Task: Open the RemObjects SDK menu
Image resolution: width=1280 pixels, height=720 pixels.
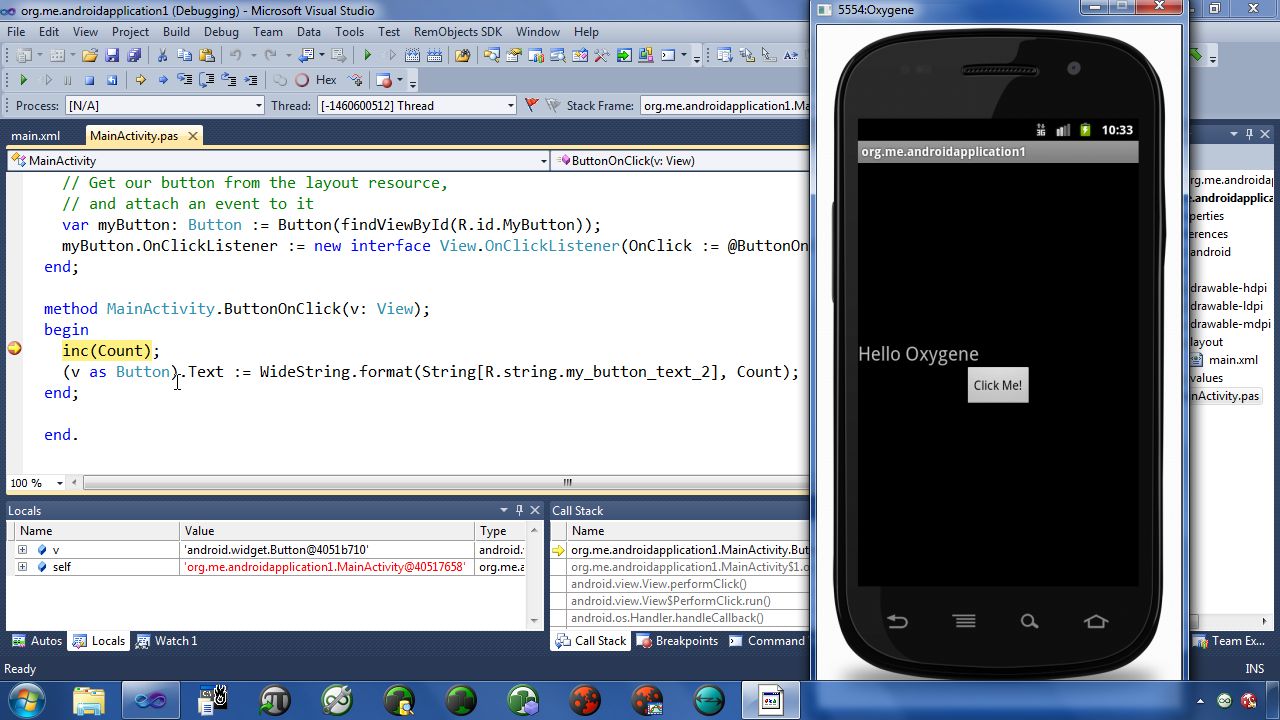Action: click(x=458, y=31)
